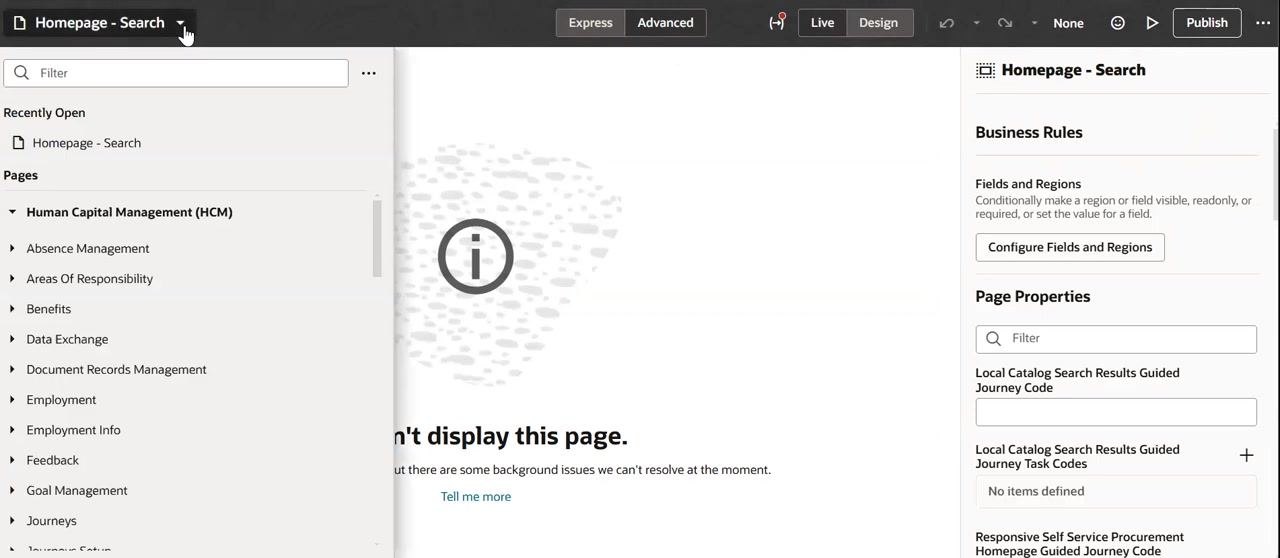The image size is (1280, 558).
Task: Open the code variables icon with notification
Action: coord(777,22)
